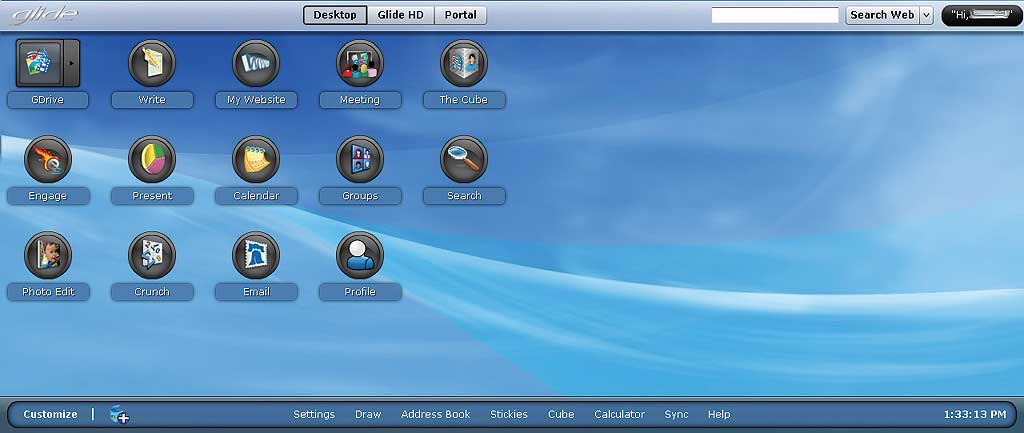Open Stickies from the bottom bar
Image resolution: width=1024 pixels, height=433 pixels.
point(509,414)
